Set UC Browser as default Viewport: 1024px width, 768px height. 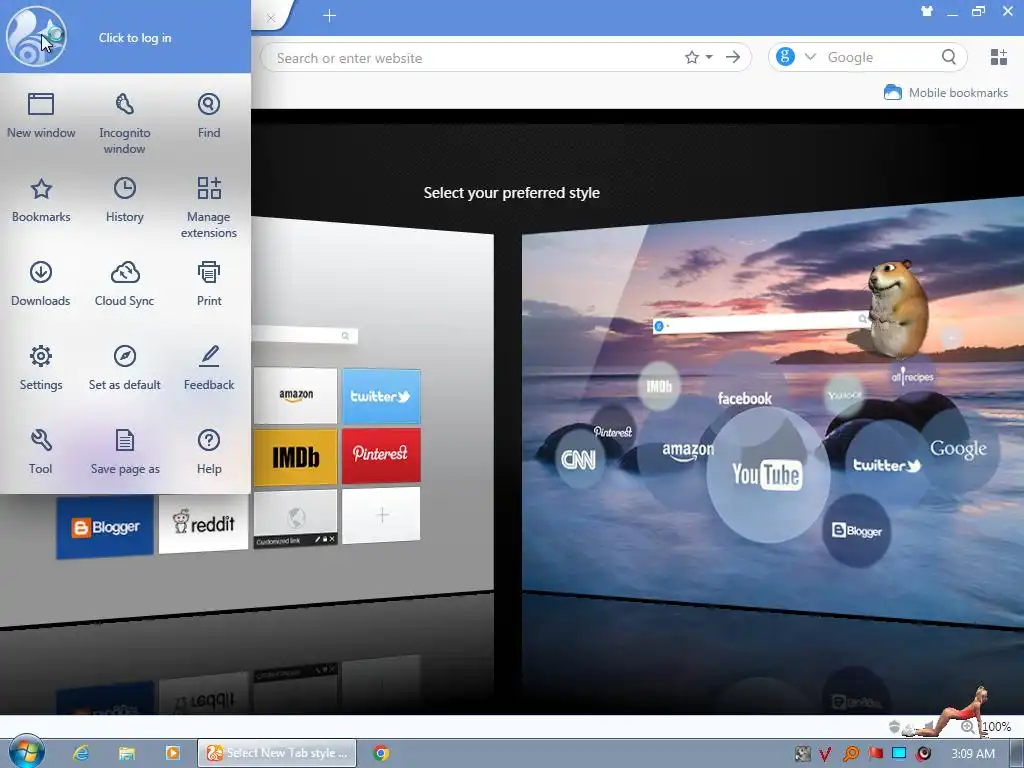124,368
